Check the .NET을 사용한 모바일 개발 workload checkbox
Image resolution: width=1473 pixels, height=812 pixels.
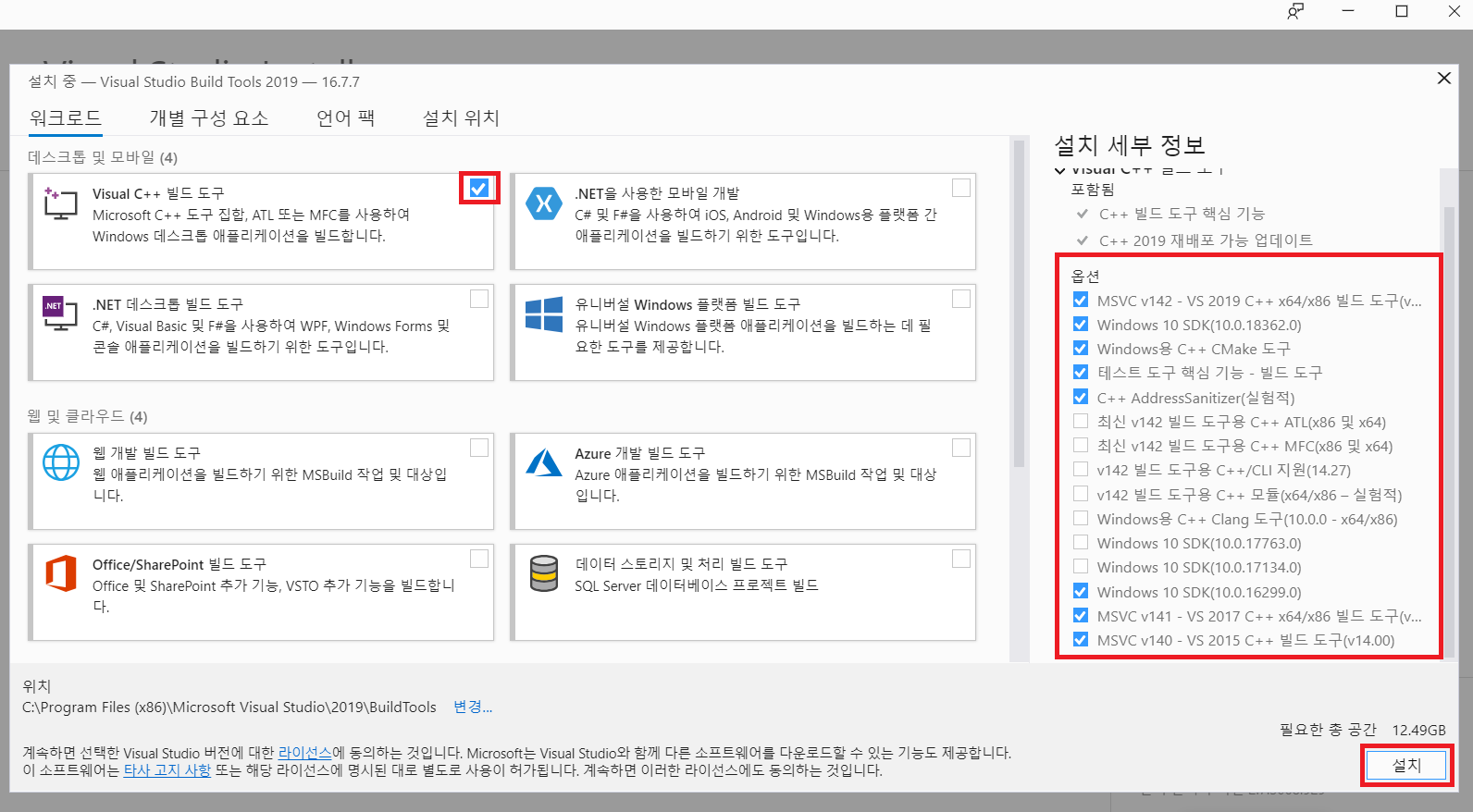click(x=961, y=188)
